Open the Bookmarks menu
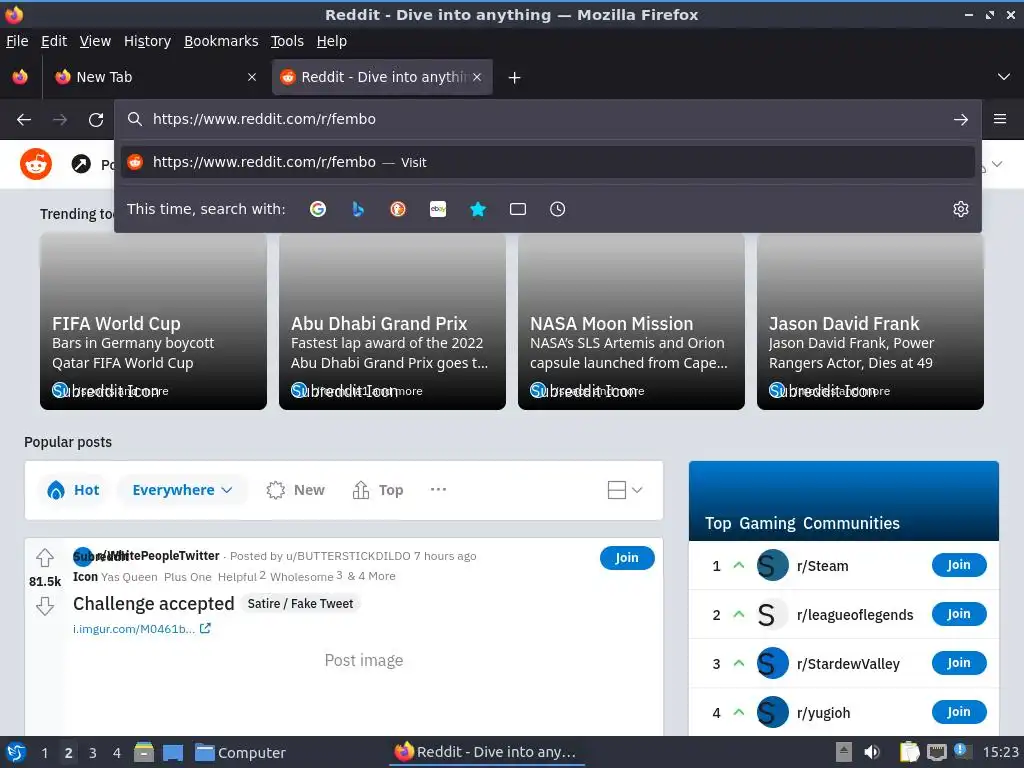 tap(221, 41)
